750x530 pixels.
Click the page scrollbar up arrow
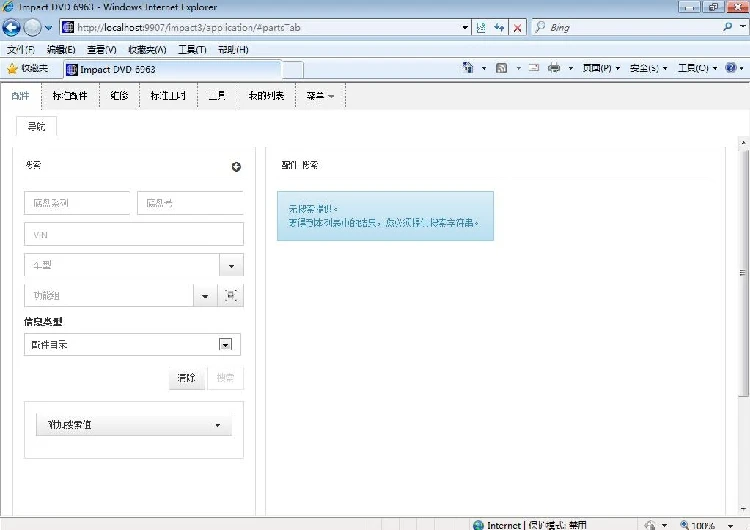[x=743, y=143]
